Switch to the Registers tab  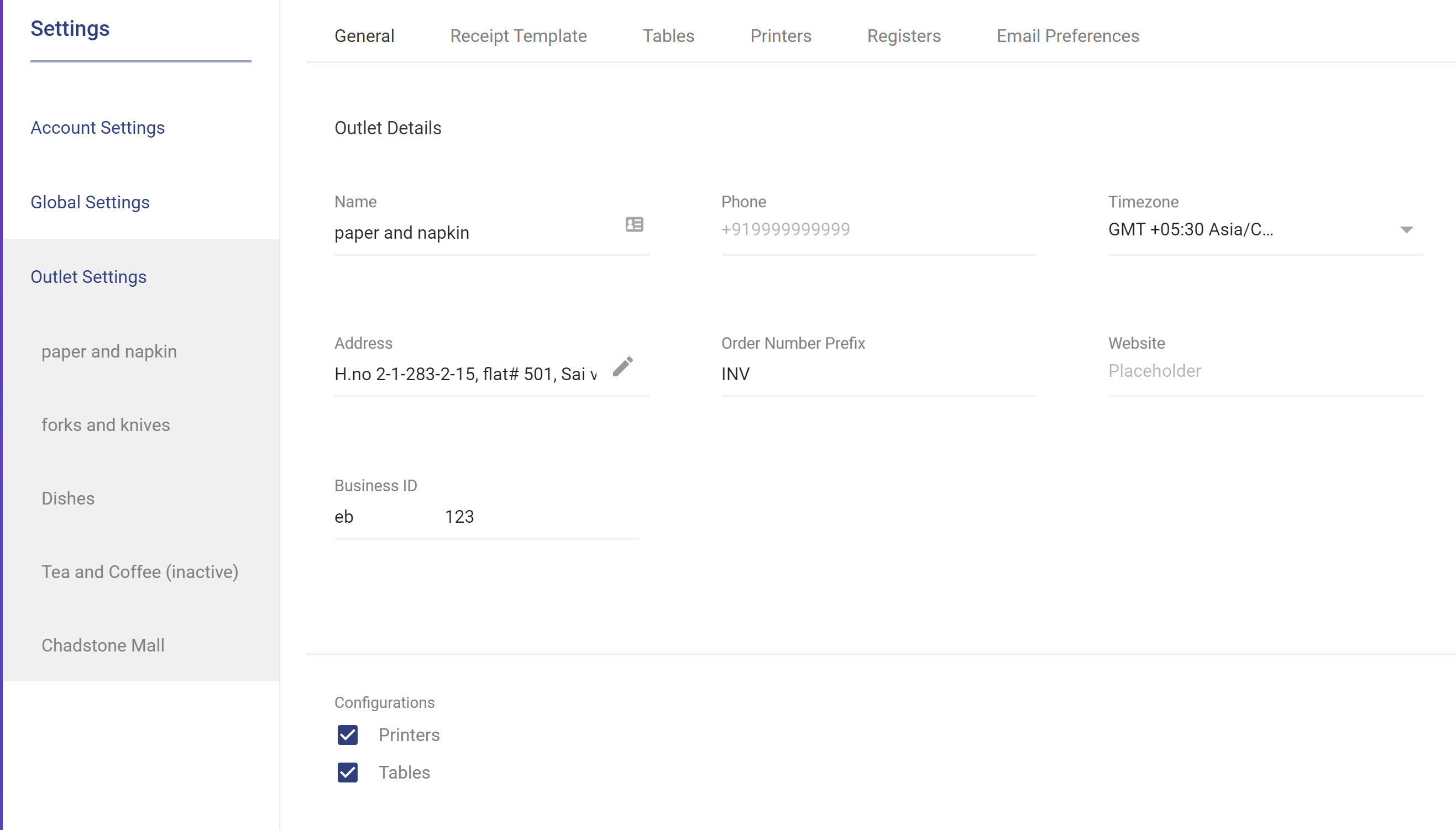[x=904, y=36]
